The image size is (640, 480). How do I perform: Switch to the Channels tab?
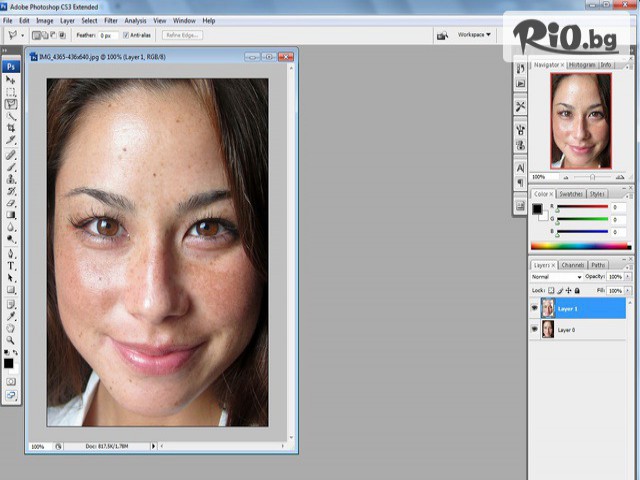pyautogui.click(x=572, y=265)
